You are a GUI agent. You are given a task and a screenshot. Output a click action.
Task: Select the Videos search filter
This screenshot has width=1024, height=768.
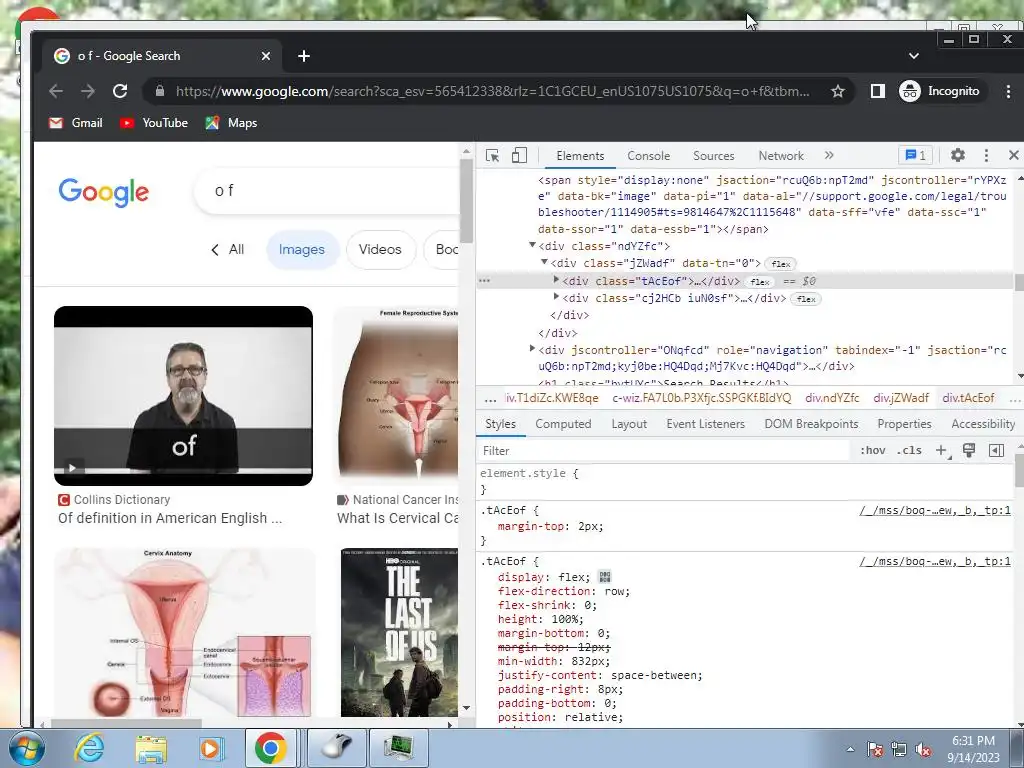point(380,249)
